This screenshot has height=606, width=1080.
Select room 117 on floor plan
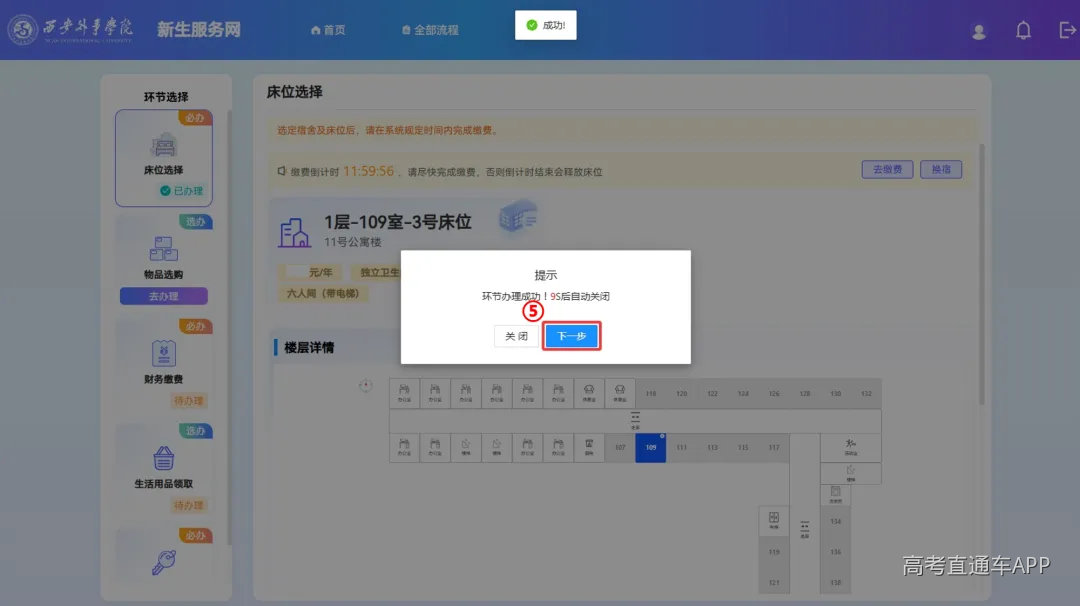773,448
